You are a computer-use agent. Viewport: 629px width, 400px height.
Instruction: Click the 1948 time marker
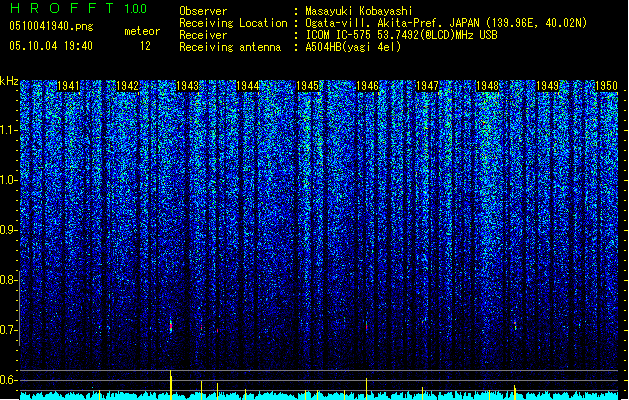(487, 86)
